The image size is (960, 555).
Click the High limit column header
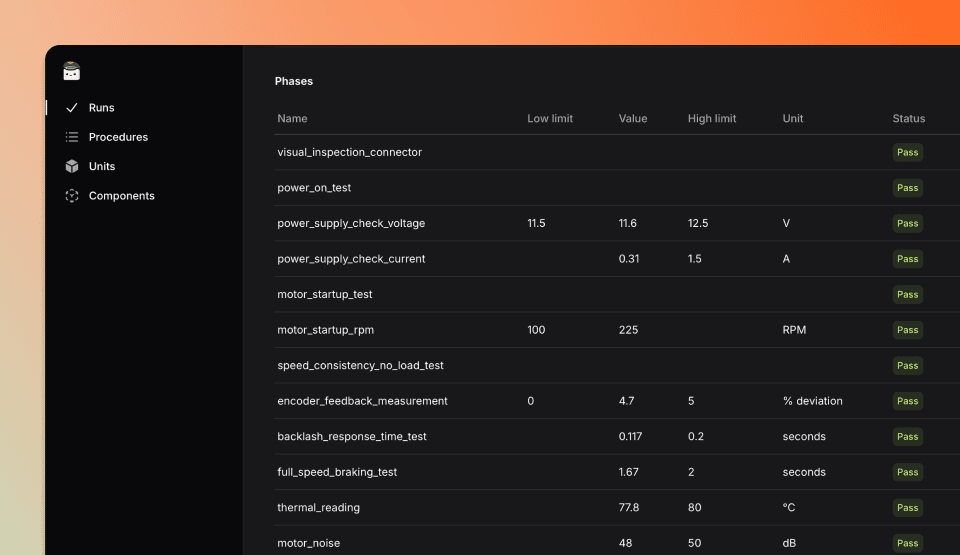[x=711, y=119]
